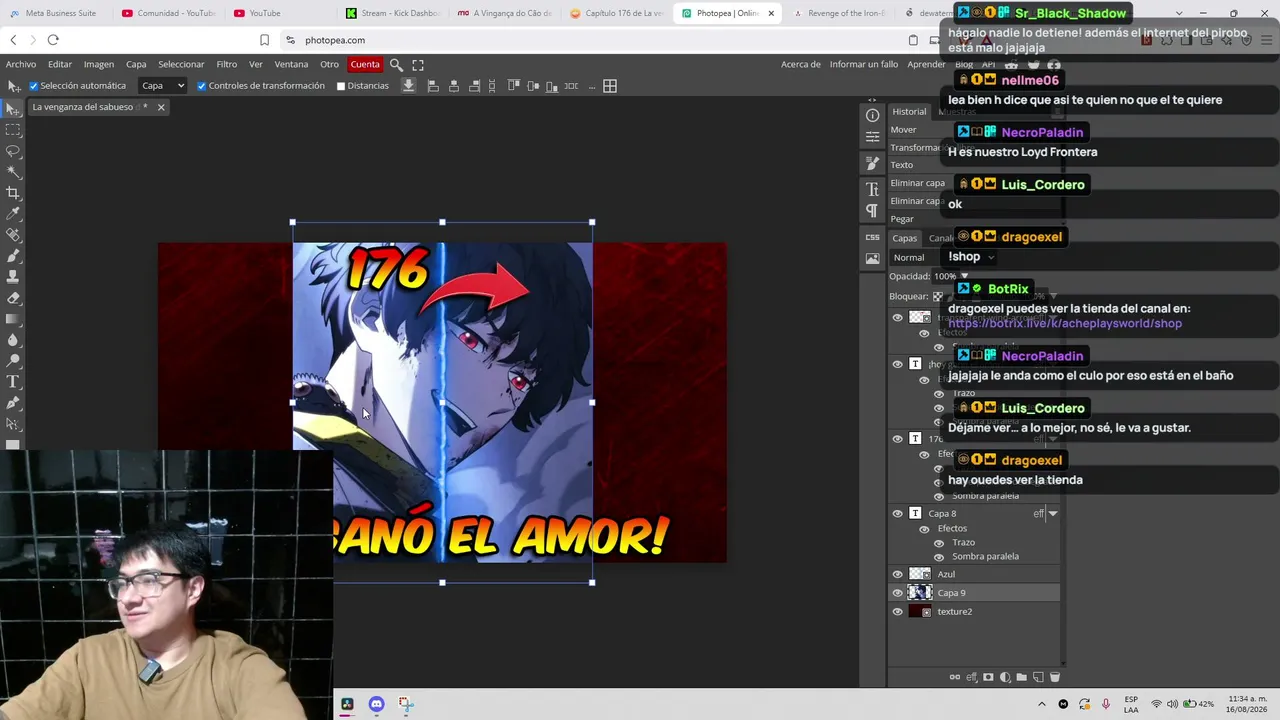Select the Dodge tool

click(x=13, y=361)
